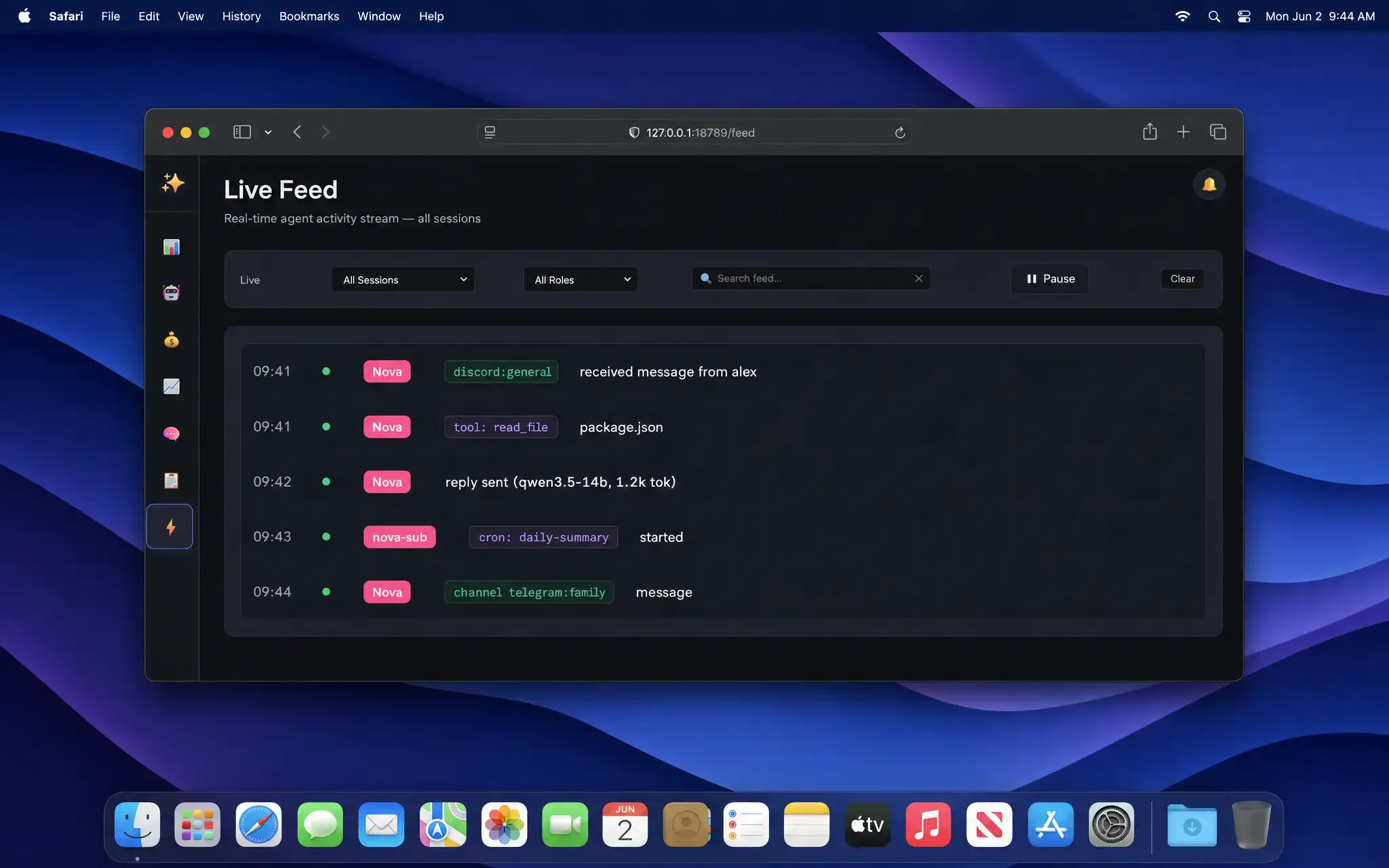Go forward with Safari forward arrow
Image resolution: width=1389 pixels, height=868 pixels.
click(x=326, y=132)
